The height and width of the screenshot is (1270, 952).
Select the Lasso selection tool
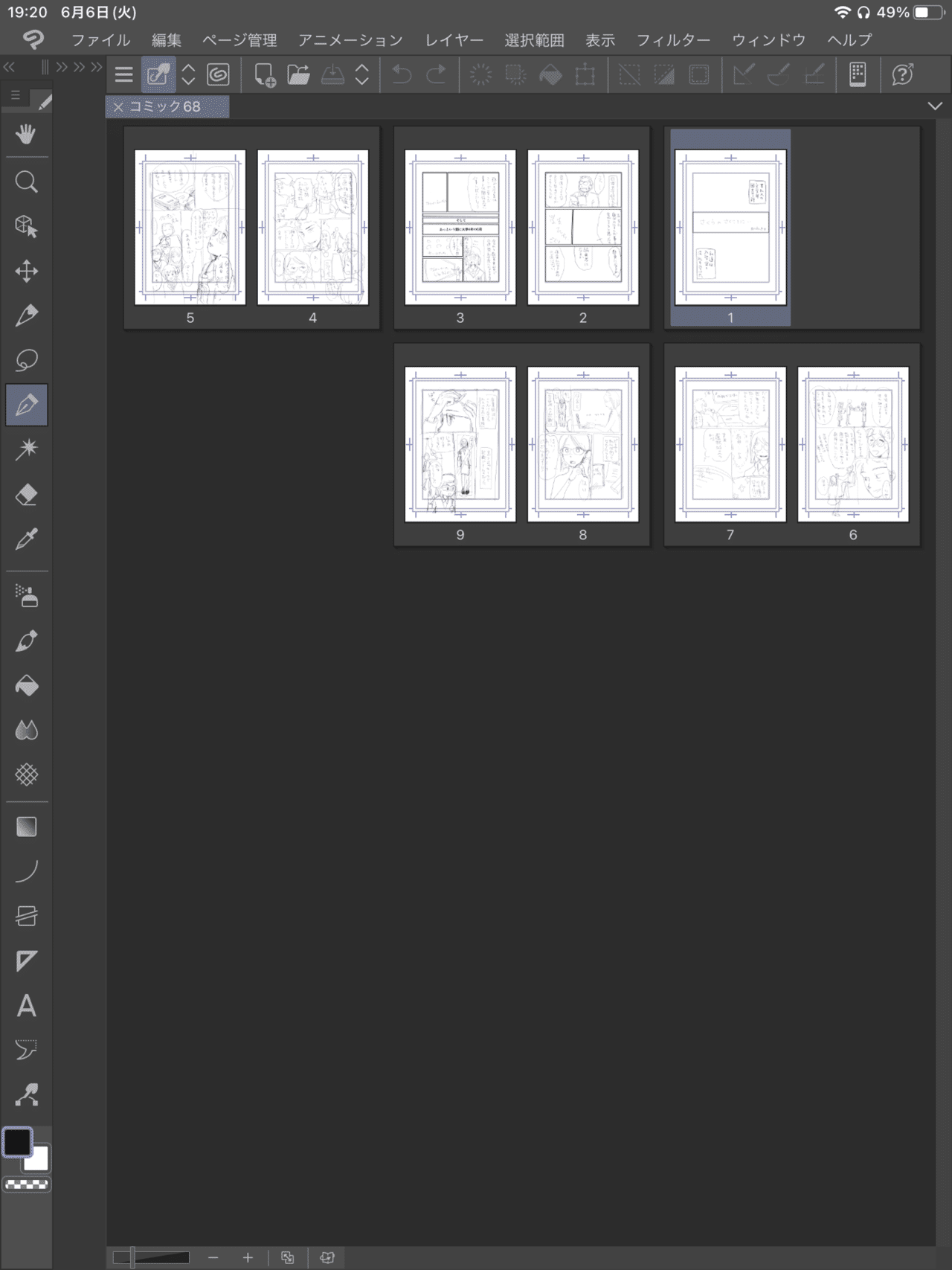26,360
